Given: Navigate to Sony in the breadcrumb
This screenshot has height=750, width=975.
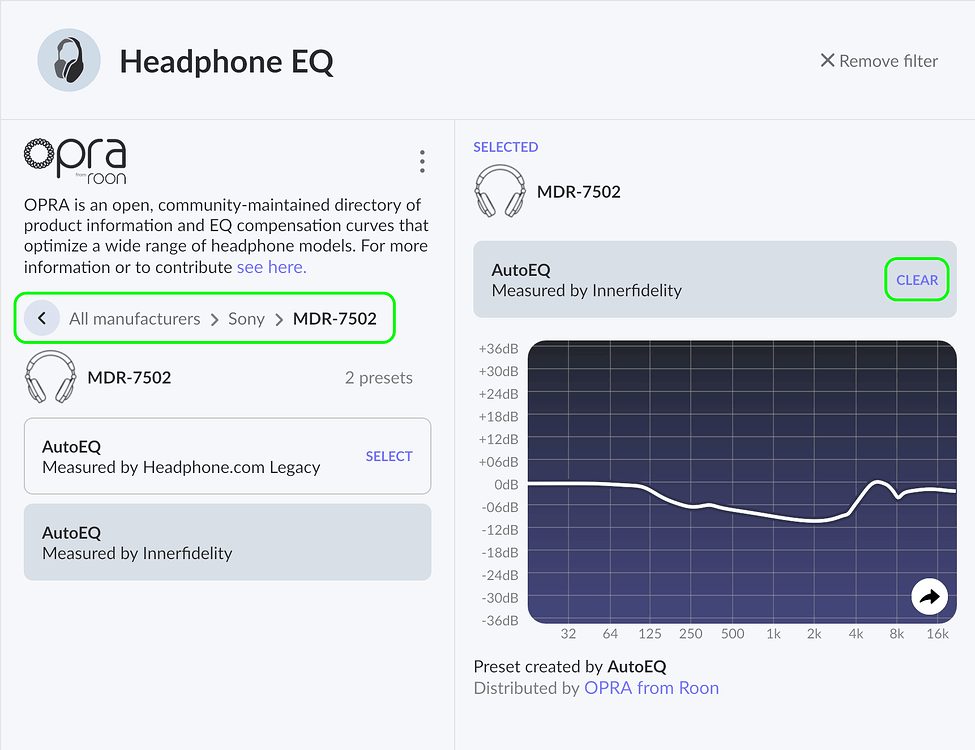Looking at the screenshot, I should (x=246, y=318).
